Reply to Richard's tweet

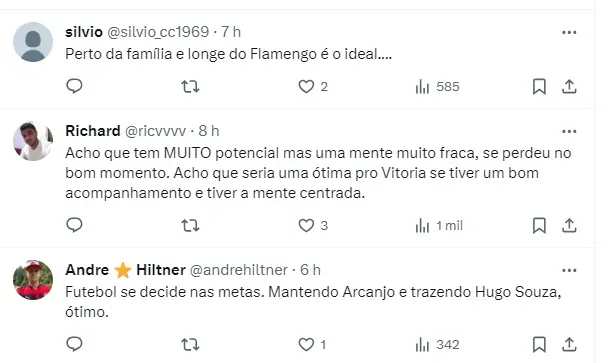tap(74, 225)
